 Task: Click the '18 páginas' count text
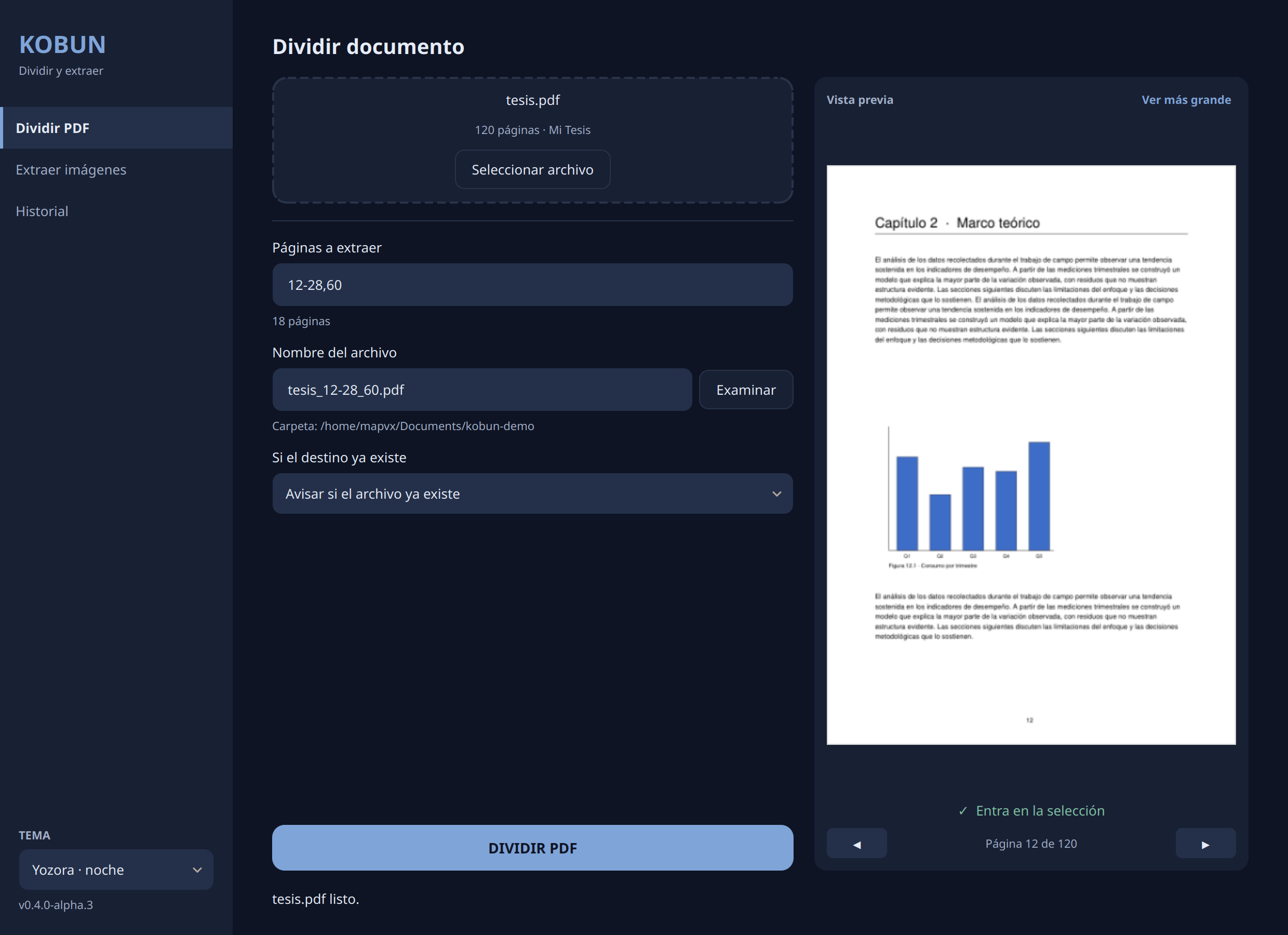pos(301,321)
